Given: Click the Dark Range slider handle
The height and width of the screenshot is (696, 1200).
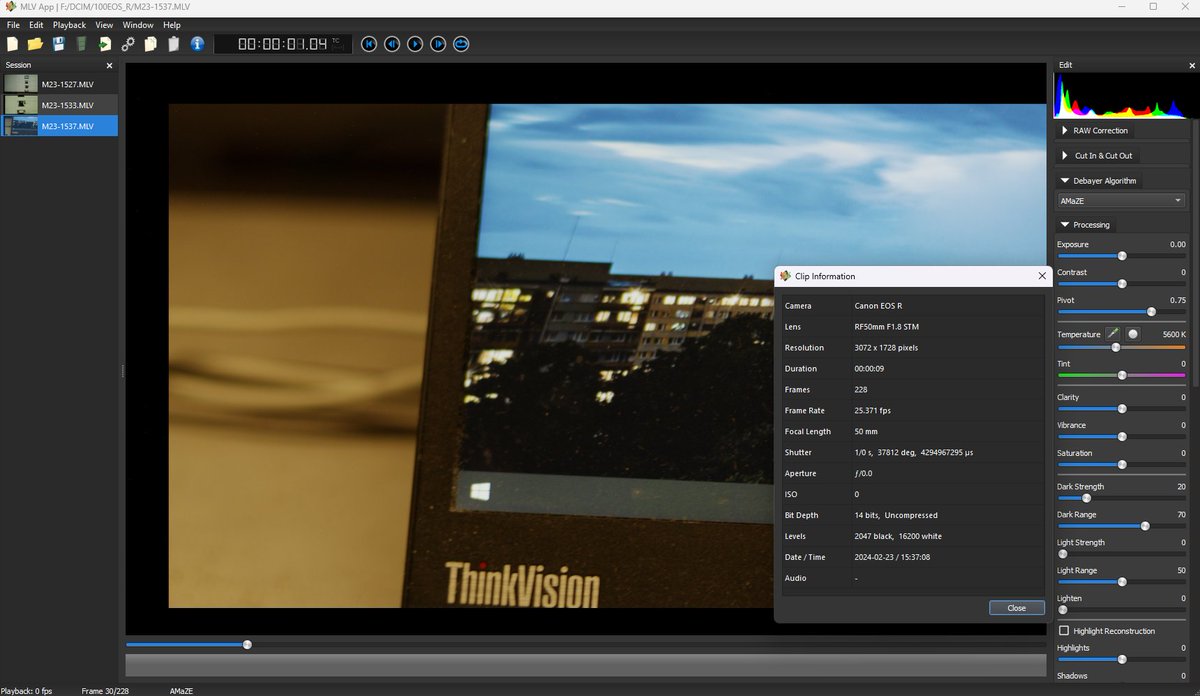Looking at the screenshot, I should [1145, 526].
